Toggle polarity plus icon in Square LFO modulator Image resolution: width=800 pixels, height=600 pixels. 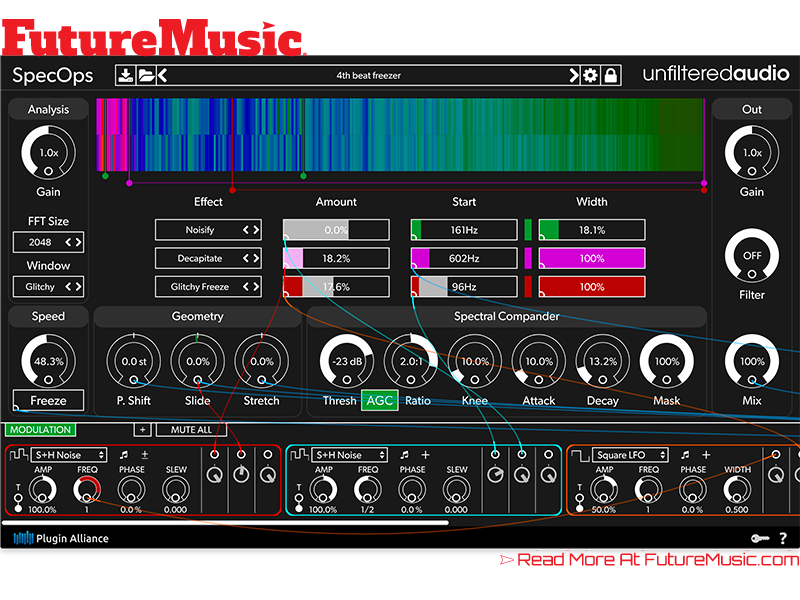click(706, 455)
